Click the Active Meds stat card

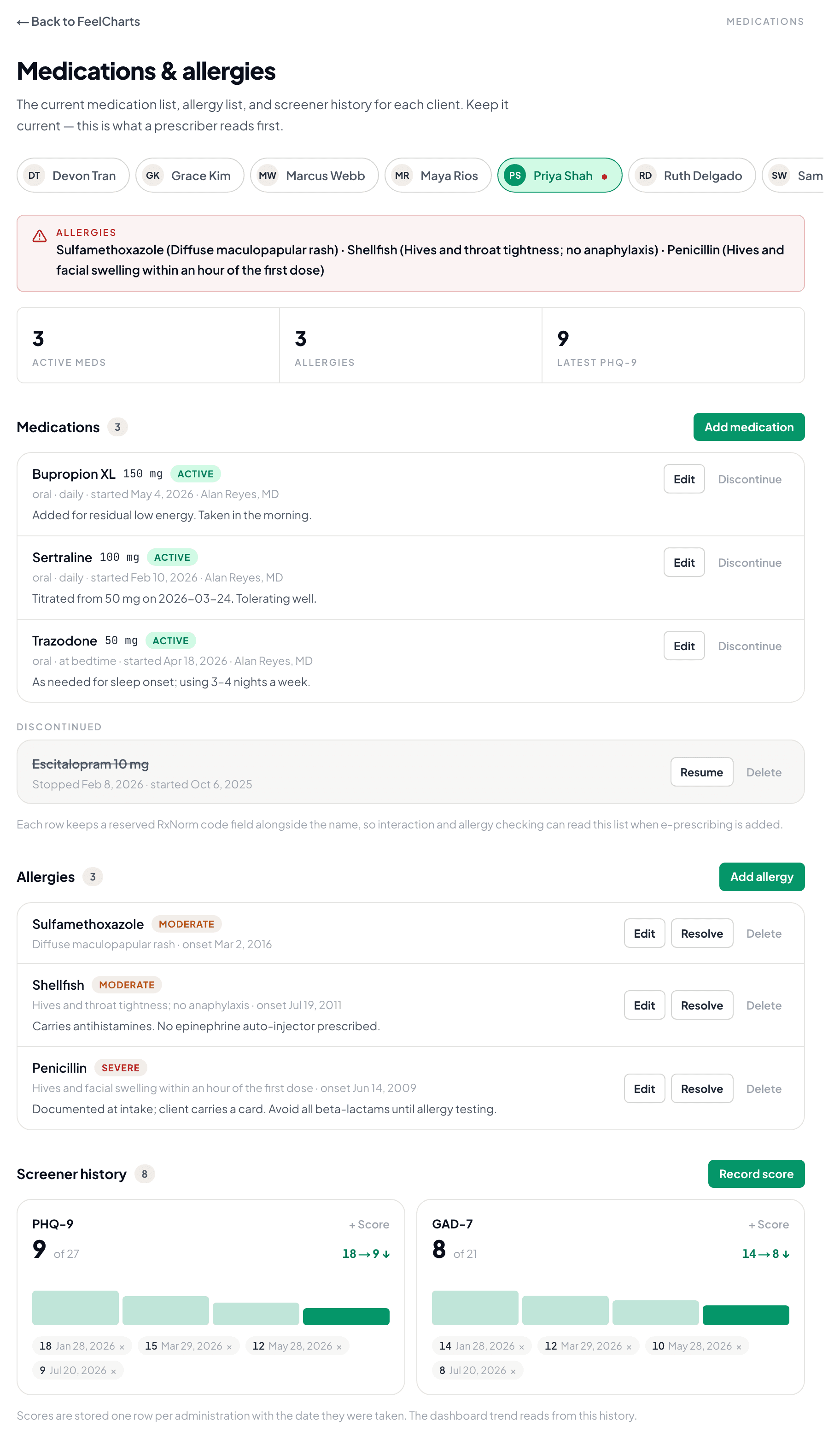point(148,346)
